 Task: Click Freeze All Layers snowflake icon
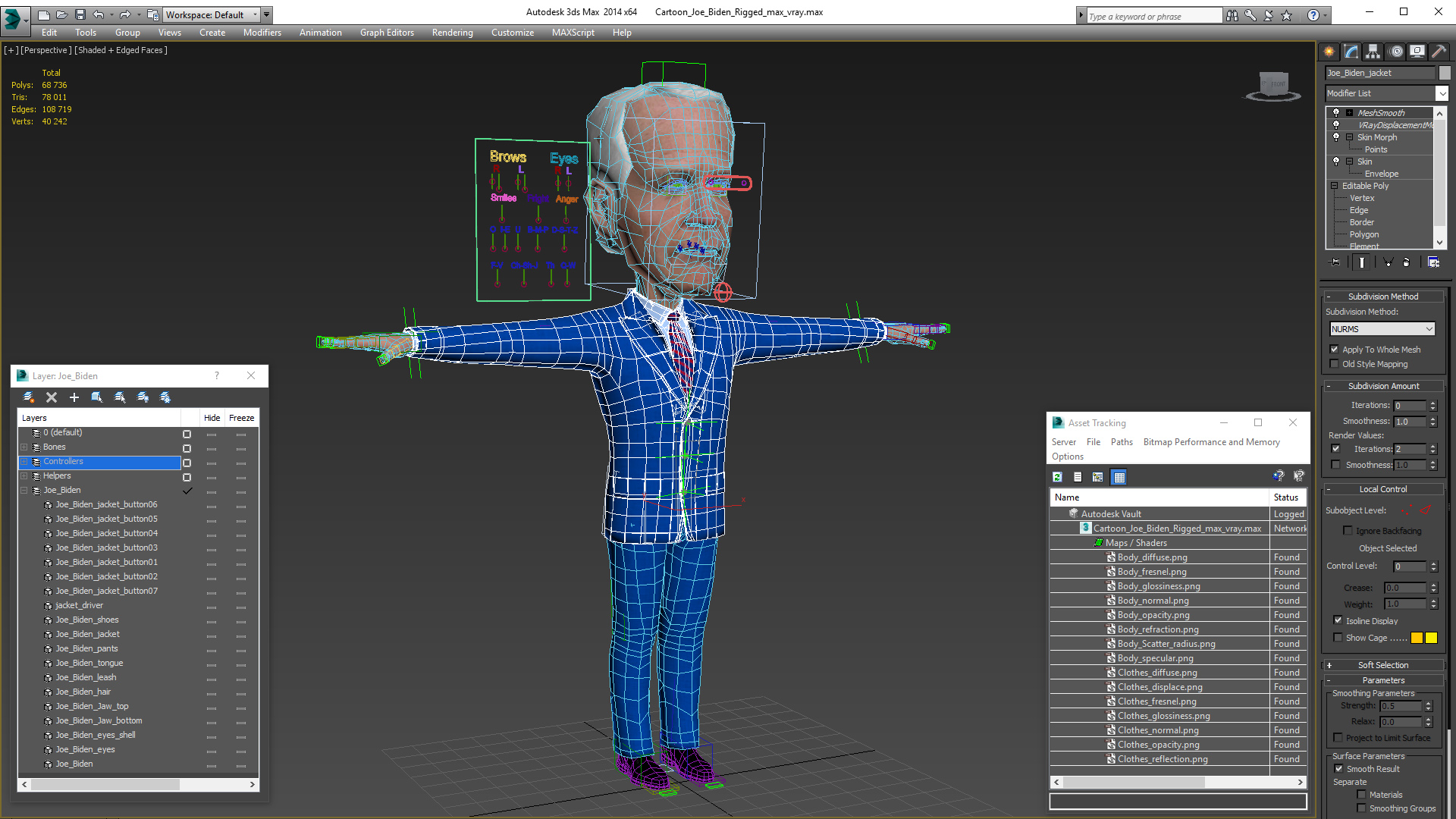[165, 397]
